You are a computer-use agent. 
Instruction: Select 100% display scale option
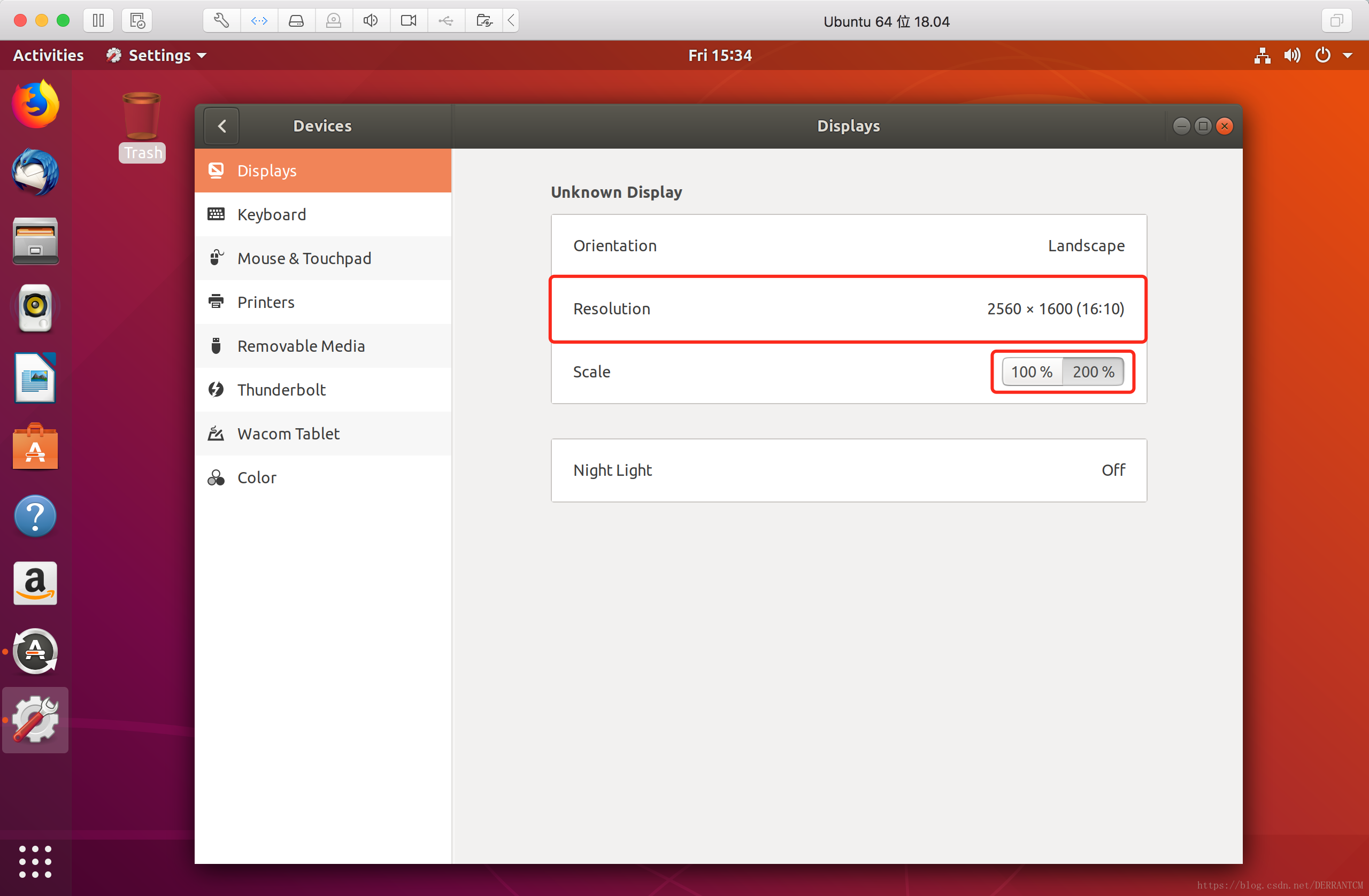coord(1030,371)
